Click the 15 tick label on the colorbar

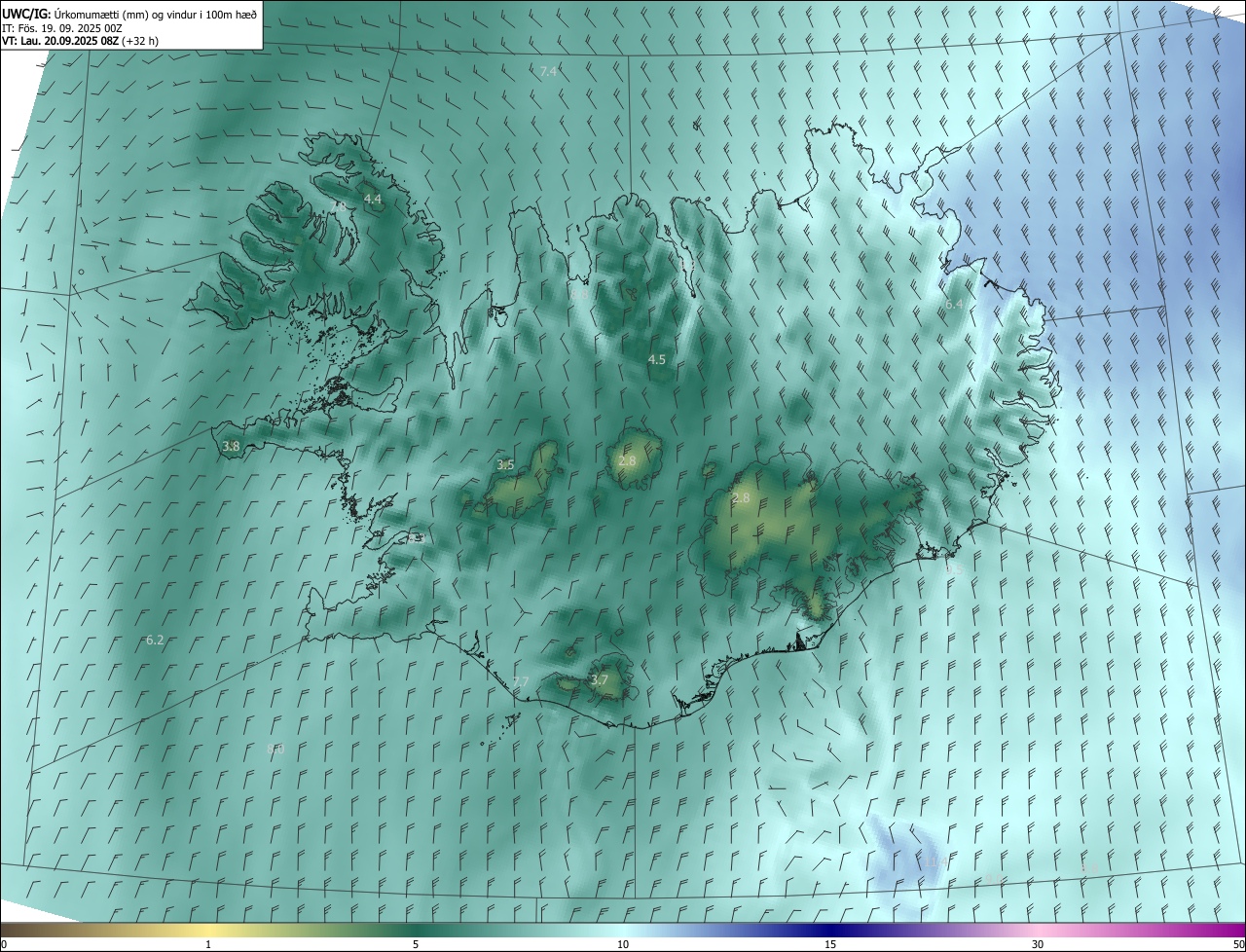[x=830, y=944]
